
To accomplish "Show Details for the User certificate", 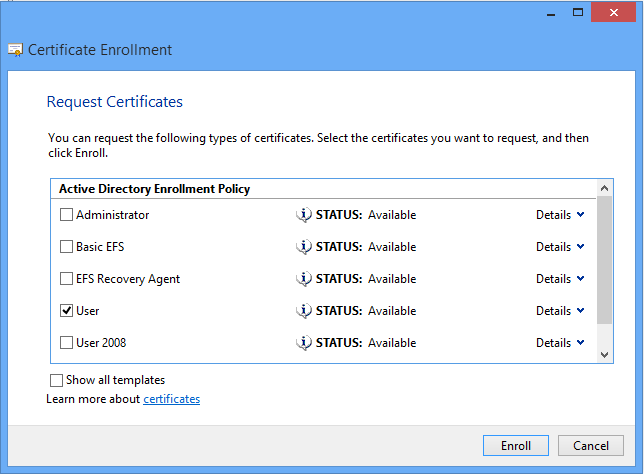I will (560, 311).
